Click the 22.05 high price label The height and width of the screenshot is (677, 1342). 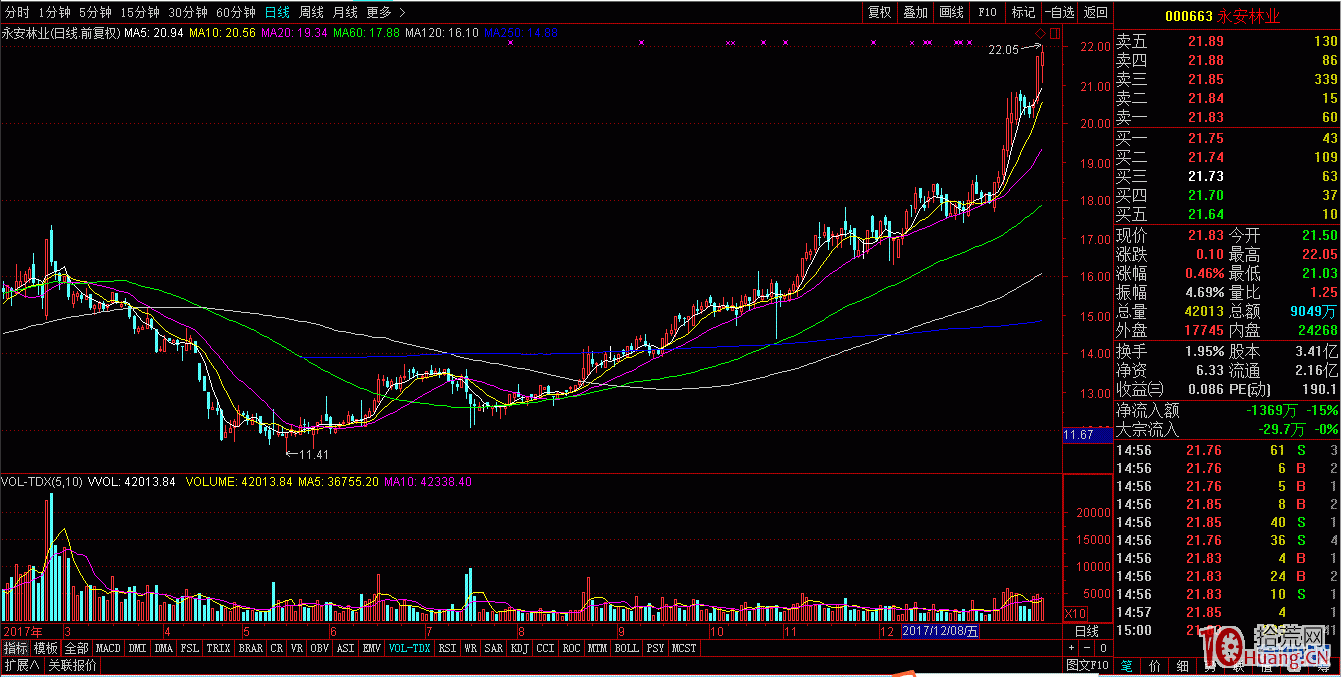point(1003,49)
